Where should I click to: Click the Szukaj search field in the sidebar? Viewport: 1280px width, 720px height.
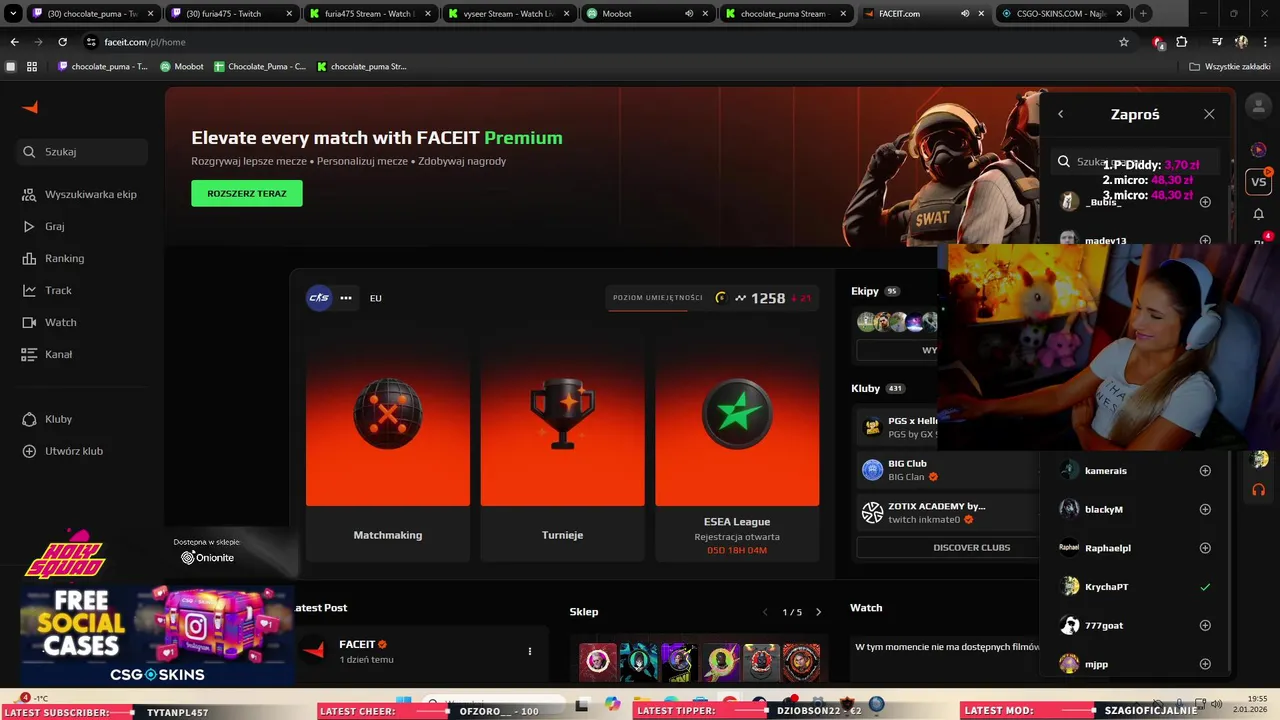click(x=82, y=152)
